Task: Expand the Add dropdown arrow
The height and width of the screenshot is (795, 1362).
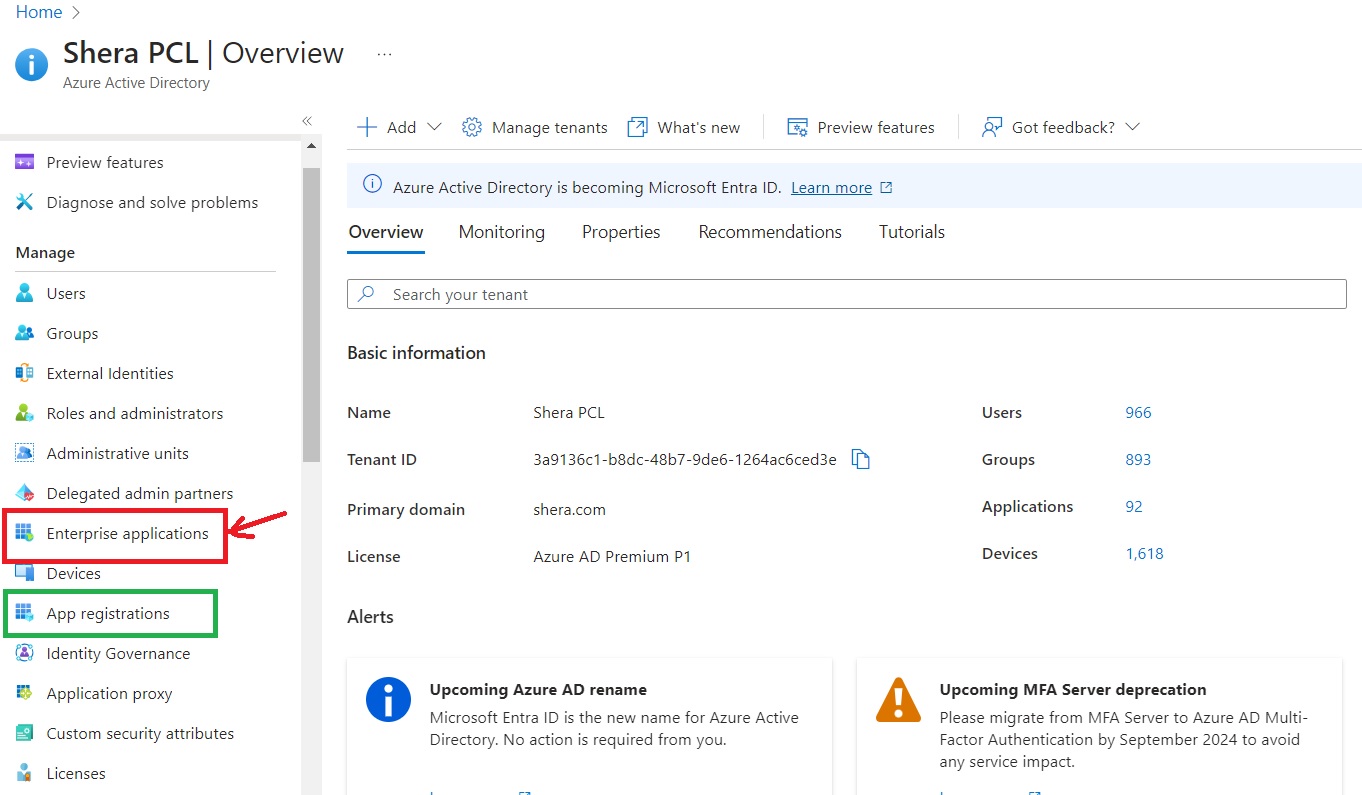Action: [434, 127]
